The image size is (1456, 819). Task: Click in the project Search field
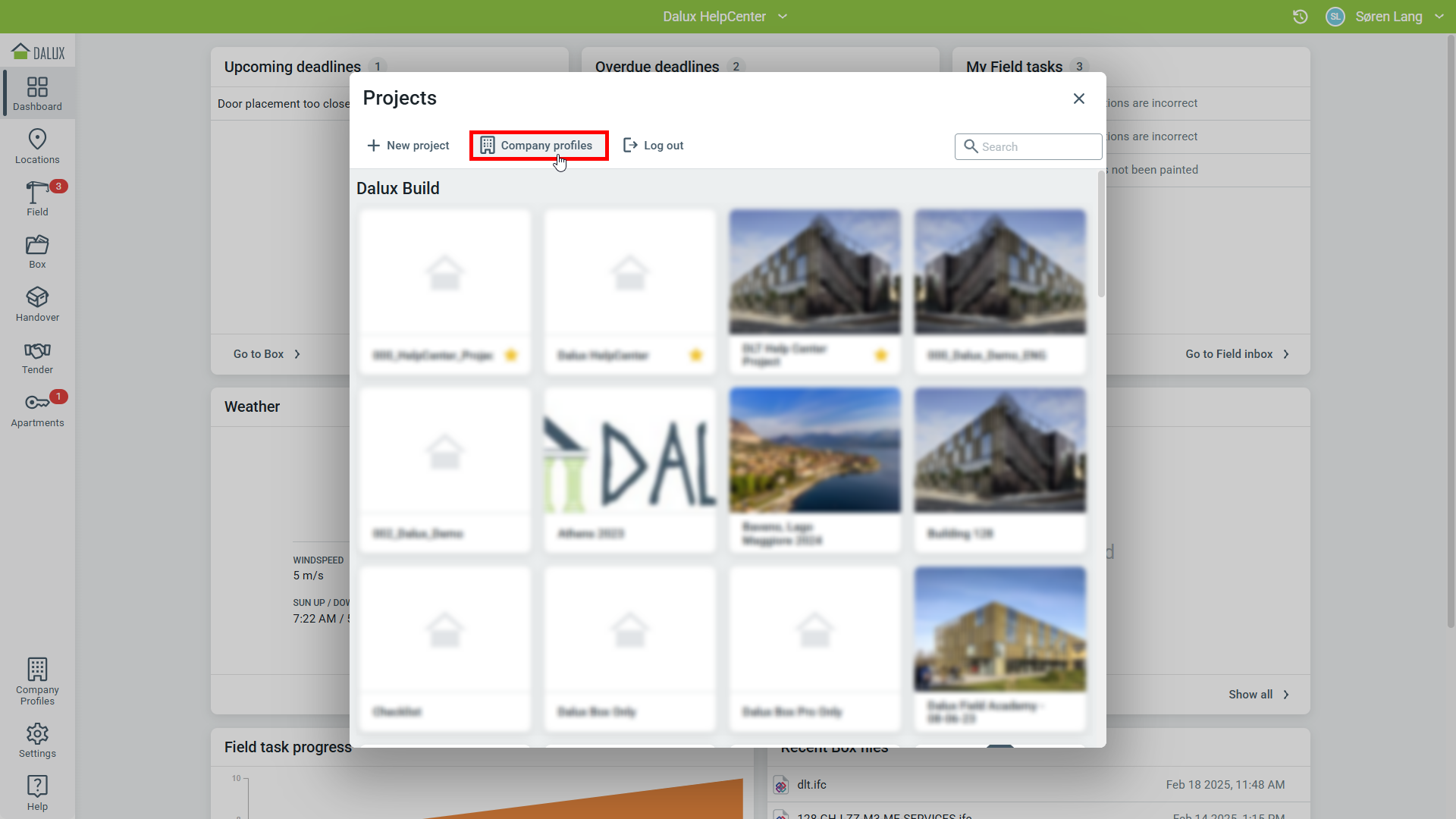1036,147
